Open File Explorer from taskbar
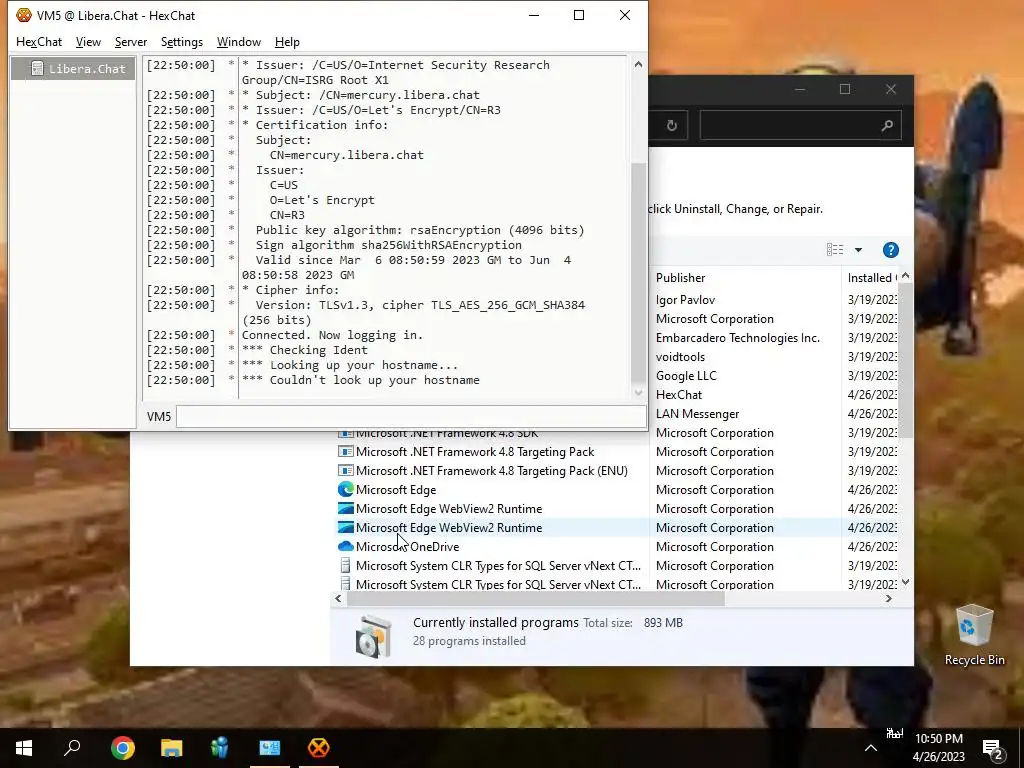Screen dimensions: 1024x768 (x=171, y=748)
